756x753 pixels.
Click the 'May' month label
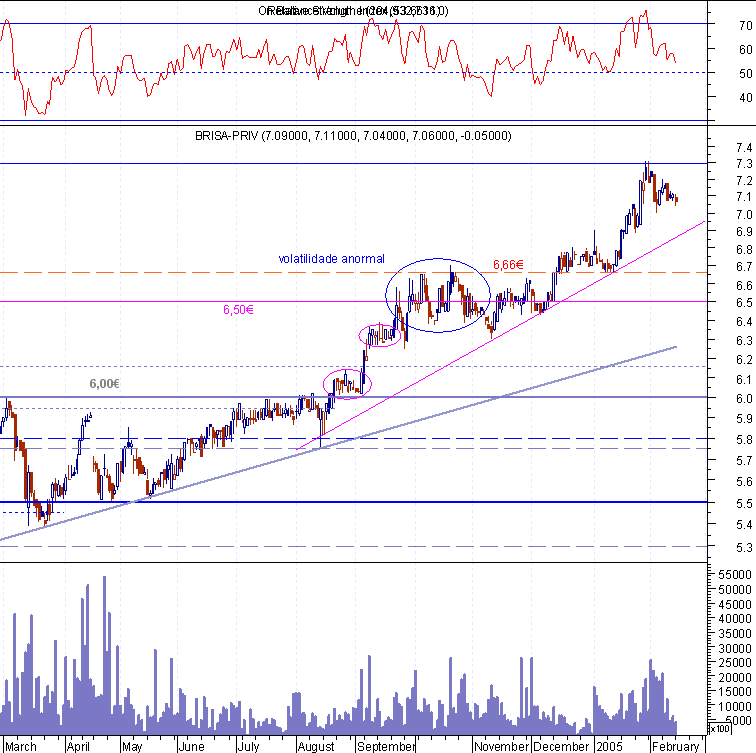coord(132,746)
